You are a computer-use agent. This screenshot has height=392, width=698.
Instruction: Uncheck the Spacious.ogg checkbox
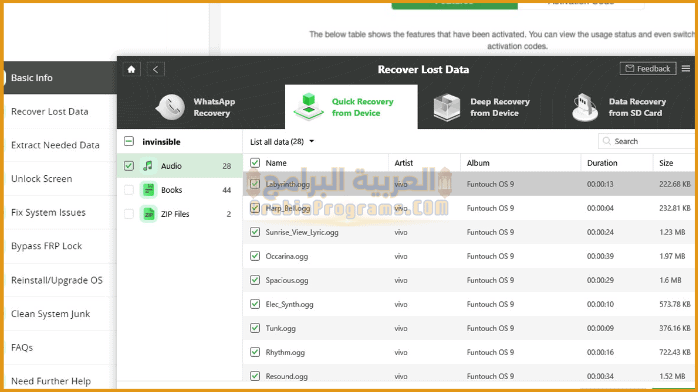[255, 280]
